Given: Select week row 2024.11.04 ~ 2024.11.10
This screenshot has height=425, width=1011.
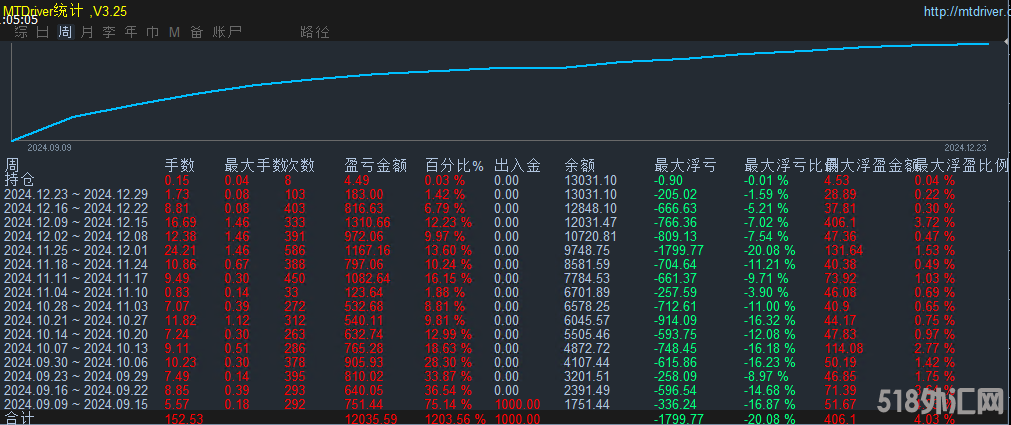Looking at the screenshot, I should 76,292.
